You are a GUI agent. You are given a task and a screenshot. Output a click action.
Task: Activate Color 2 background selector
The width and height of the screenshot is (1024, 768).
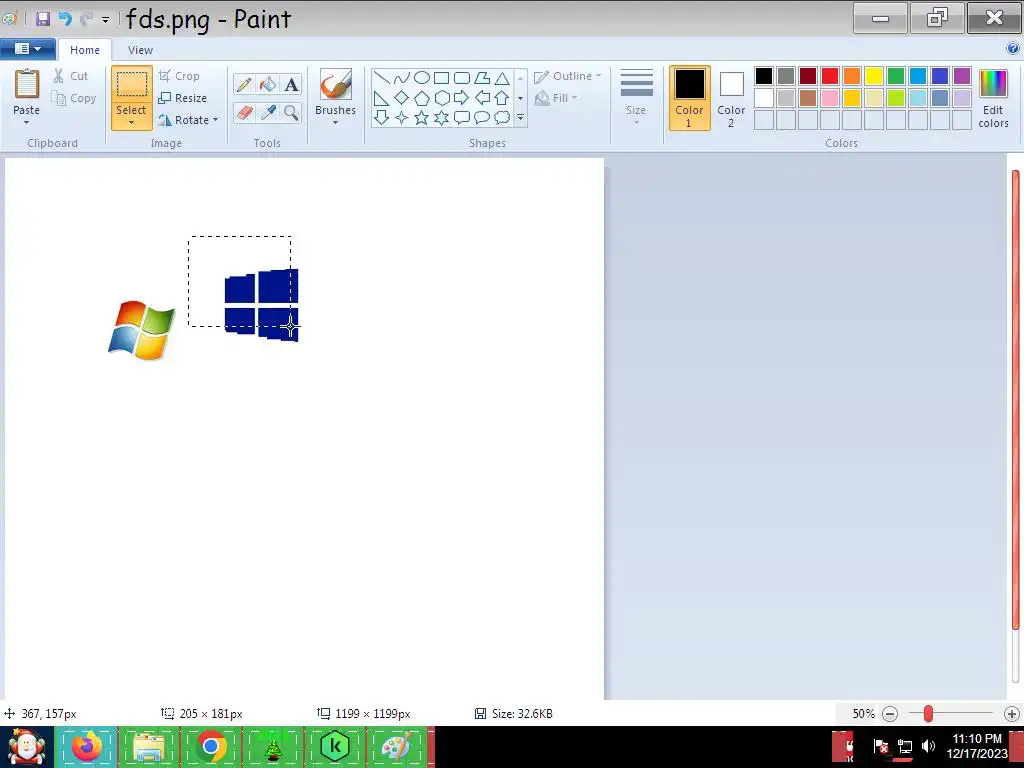(731, 98)
